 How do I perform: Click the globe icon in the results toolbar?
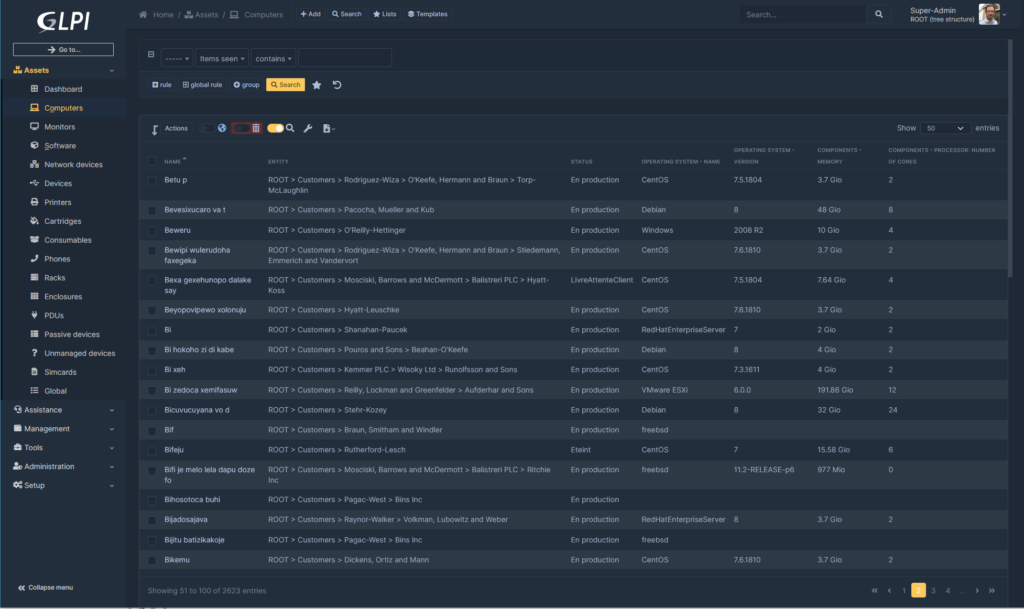[x=222, y=129]
